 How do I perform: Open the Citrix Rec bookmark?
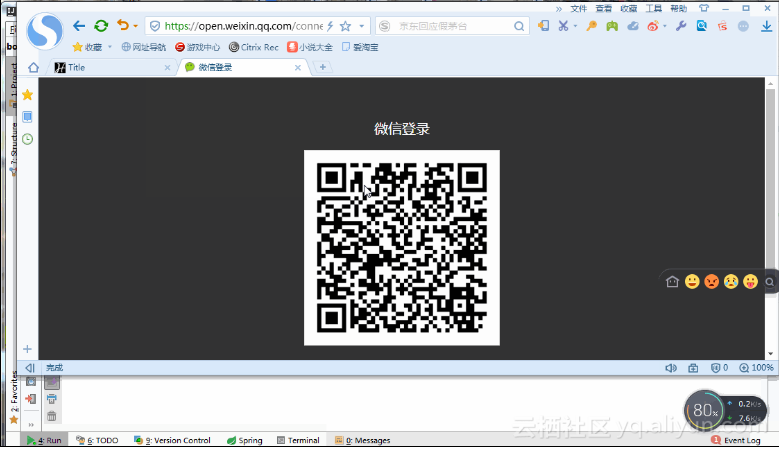click(x=253, y=47)
